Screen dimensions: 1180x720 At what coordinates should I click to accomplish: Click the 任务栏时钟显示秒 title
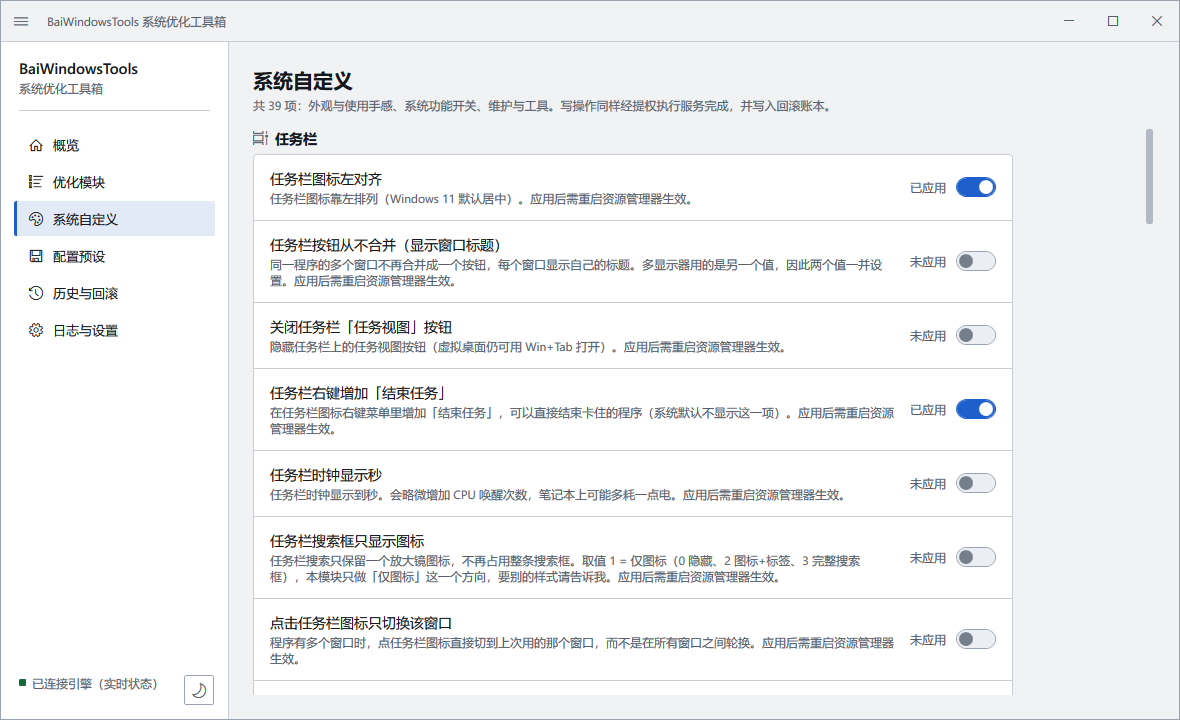(x=326, y=475)
